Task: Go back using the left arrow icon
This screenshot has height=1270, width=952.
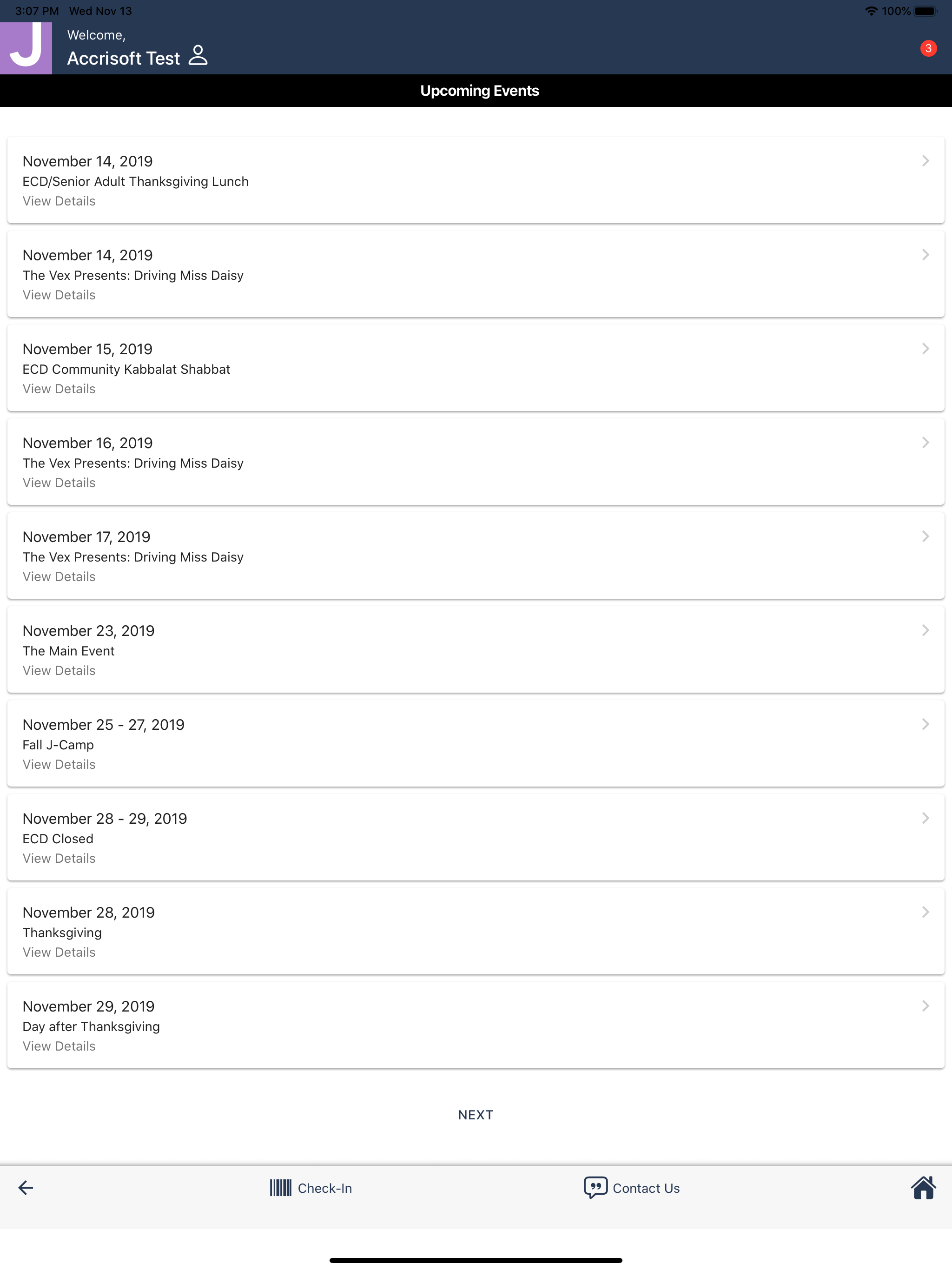Action: pyautogui.click(x=26, y=1188)
